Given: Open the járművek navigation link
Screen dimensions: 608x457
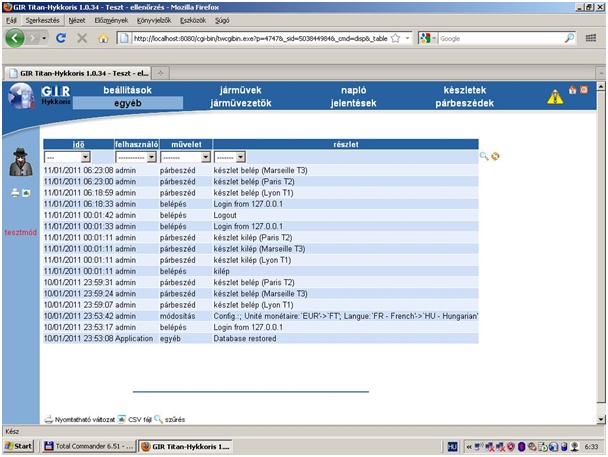Looking at the screenshot, I should (240, 90).
